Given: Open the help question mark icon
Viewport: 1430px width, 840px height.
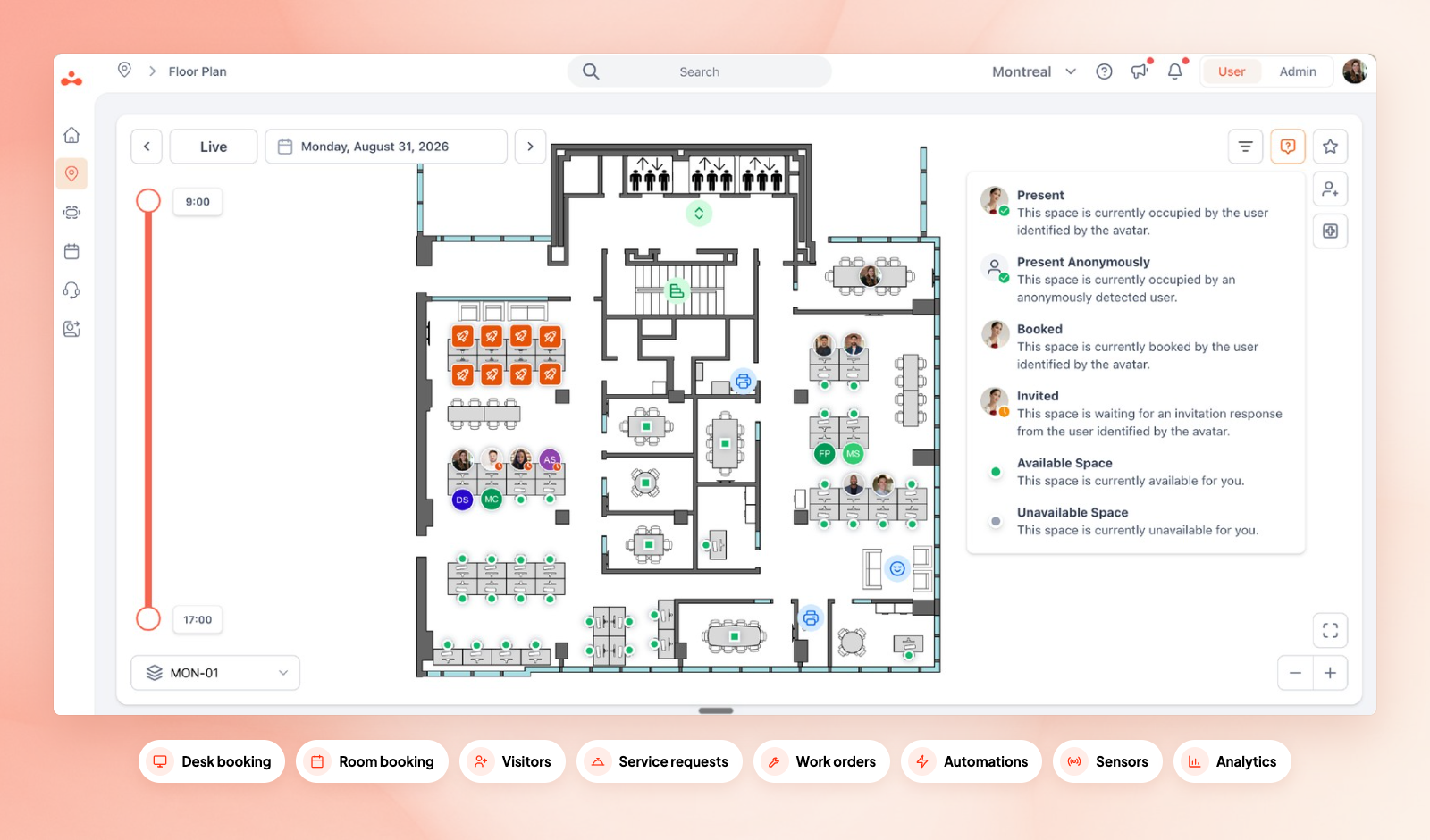Looking at the screenshot, I should (x=1104, y=71).
